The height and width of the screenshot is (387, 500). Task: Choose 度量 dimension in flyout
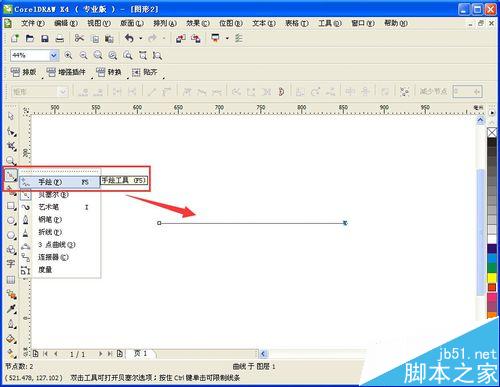tap(60, 270)
